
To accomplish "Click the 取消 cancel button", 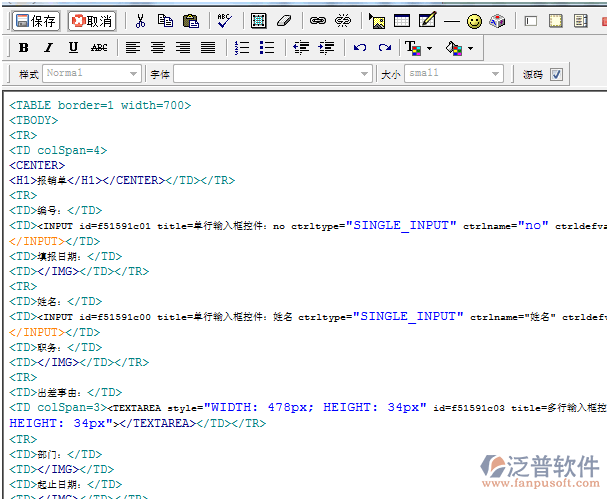I will pyautogui.click(x=92, y=21).
